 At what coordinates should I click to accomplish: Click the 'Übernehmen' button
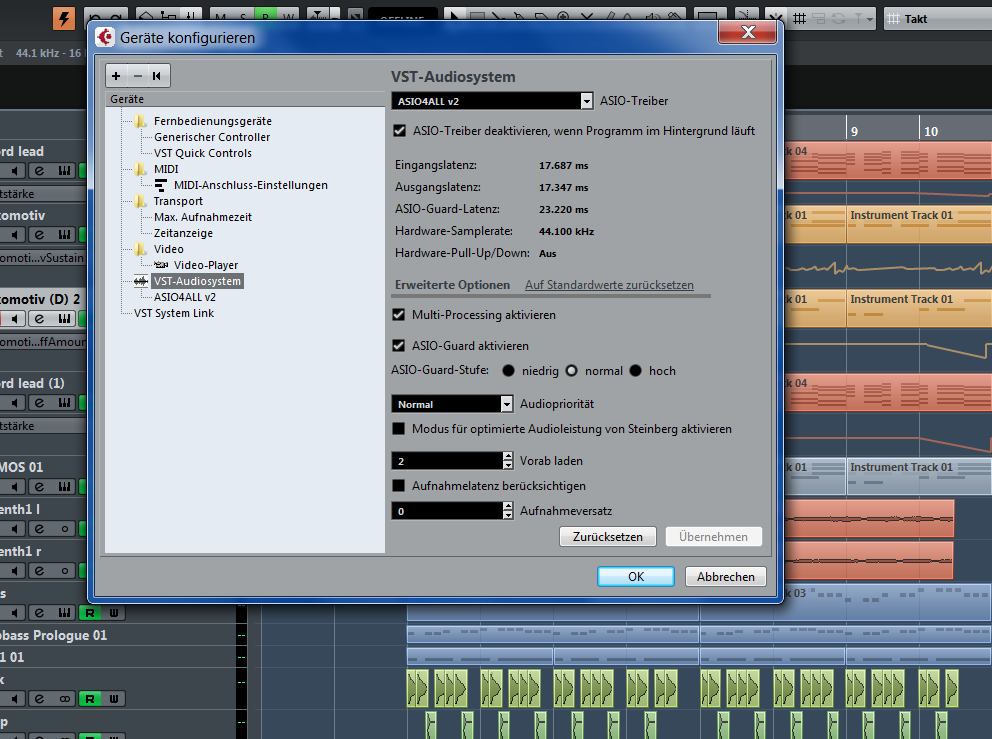click(714, 537)
